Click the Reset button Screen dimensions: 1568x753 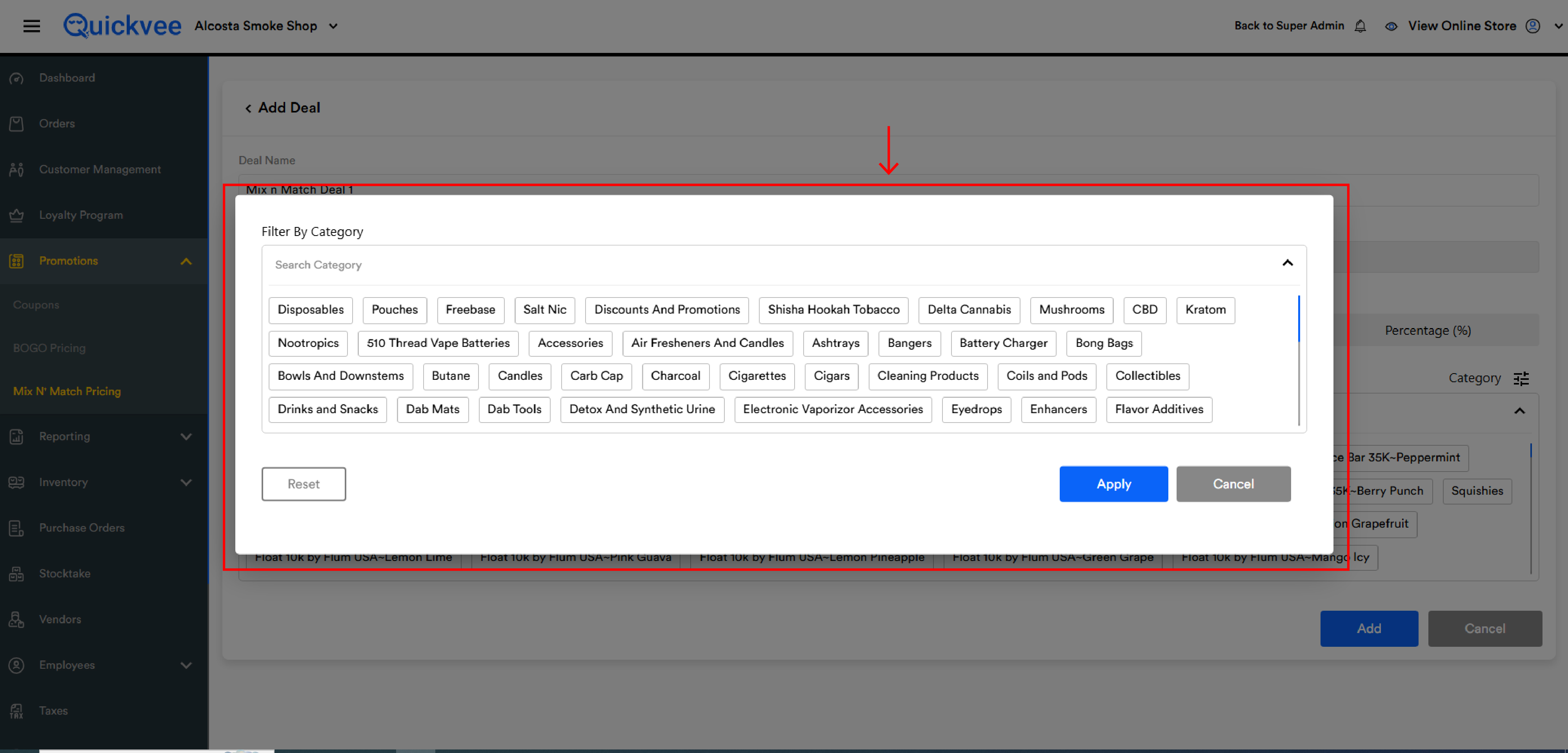click(x=303, y=484)
